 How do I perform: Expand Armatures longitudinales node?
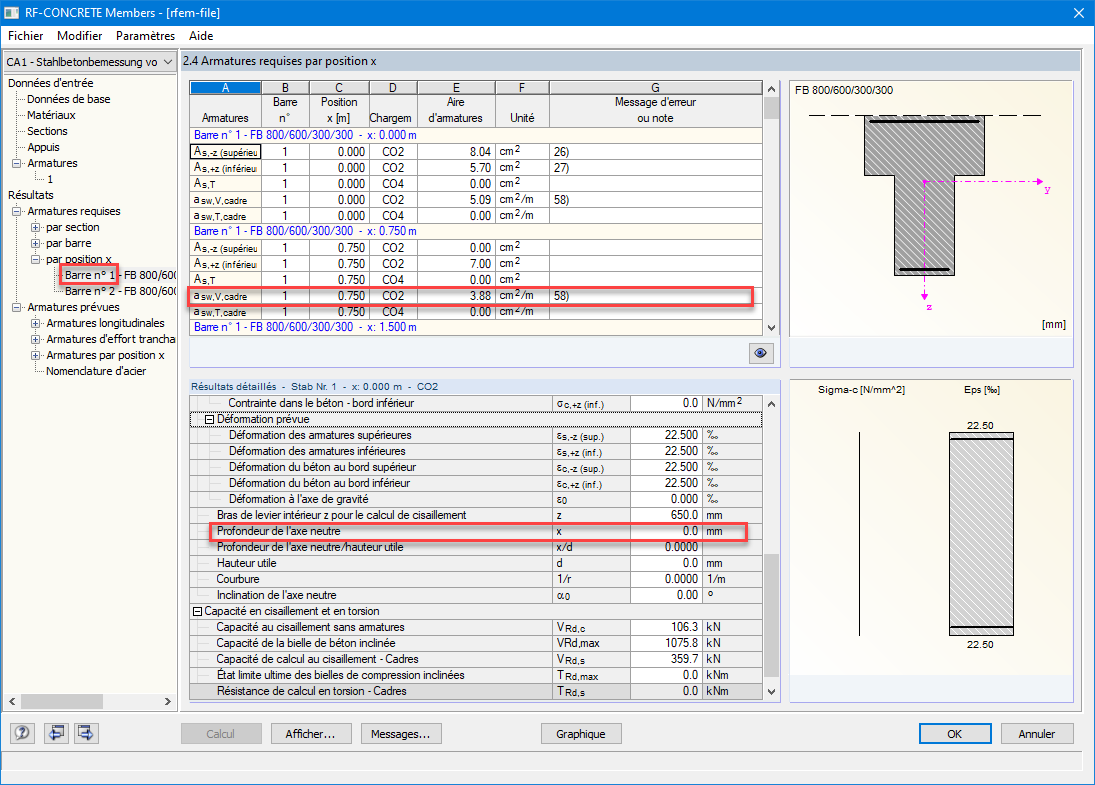click(x=35, y=323)
